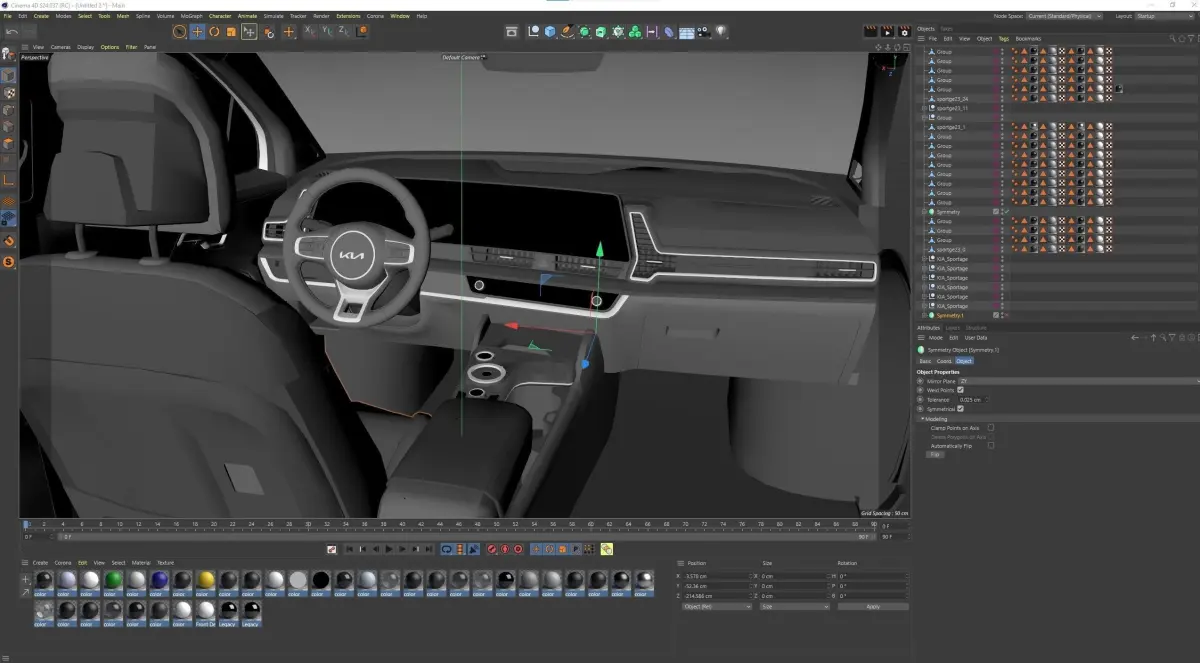The width and height of the screenshot is (1200, 663).
Task: Click the Attributes back arrow icon
Action: pos(1134,338)
